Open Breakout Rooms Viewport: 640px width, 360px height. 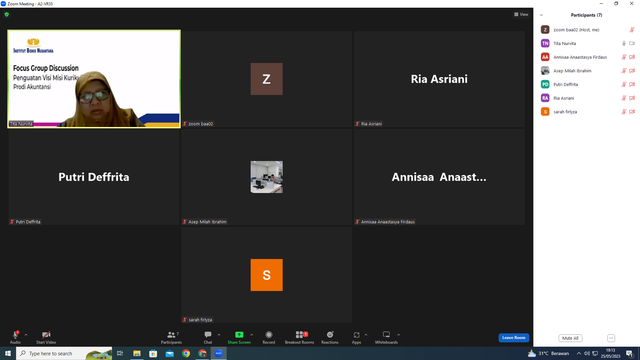coord(300,337)
